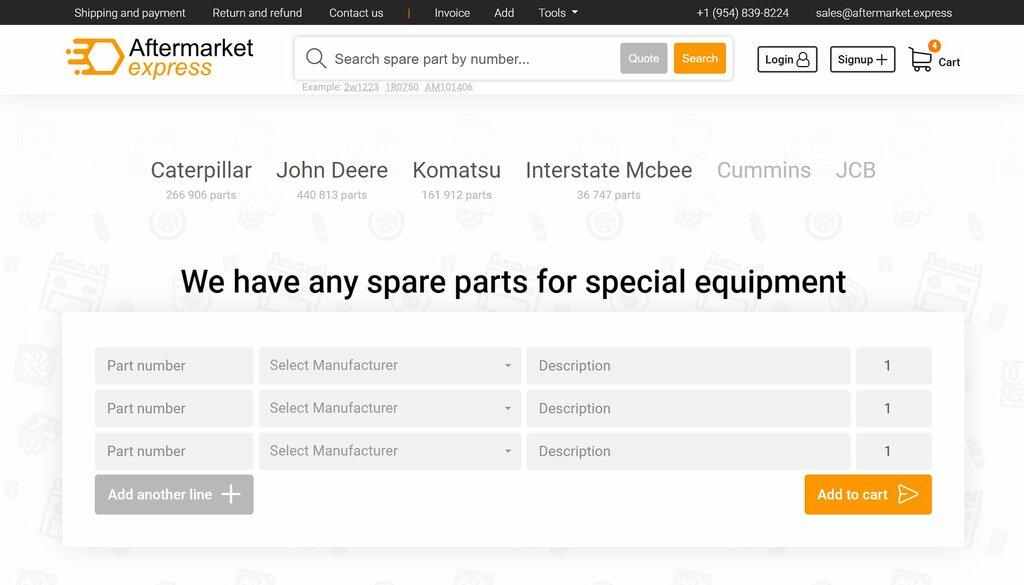This screenshot has height=585, width=1024.
Task: Click the arrow icon on Add to cart
Action: click(x=907, y=494)
